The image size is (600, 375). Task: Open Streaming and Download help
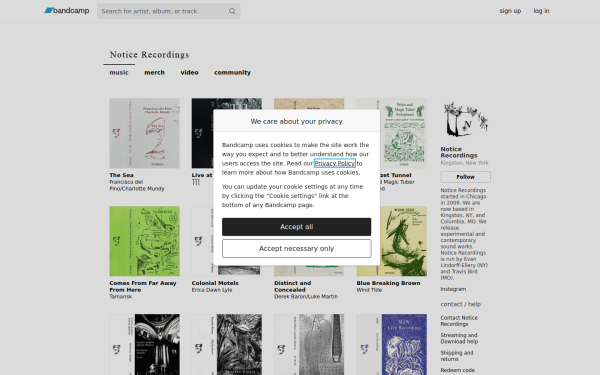point(459,338)
